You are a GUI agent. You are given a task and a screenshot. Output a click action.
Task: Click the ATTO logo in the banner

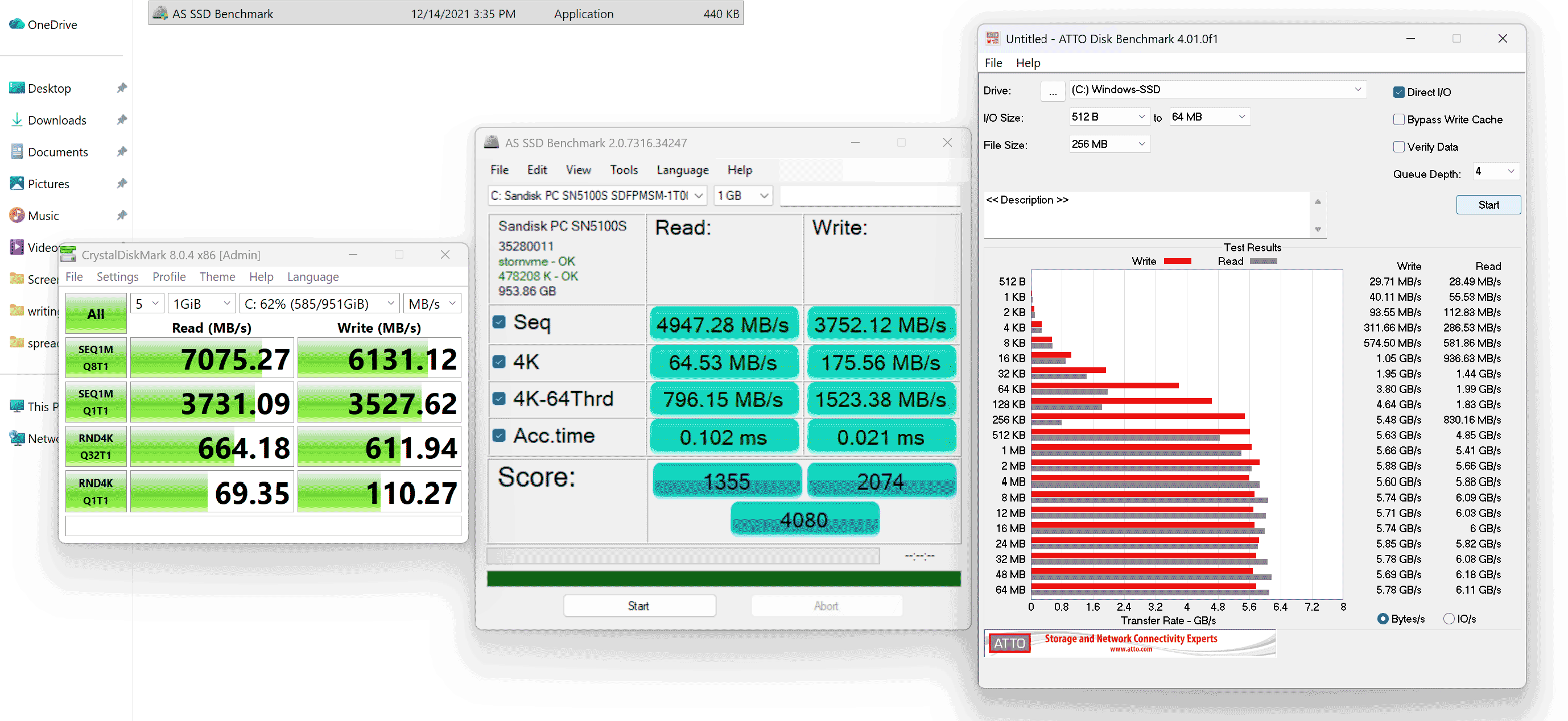coord(1009,643)
